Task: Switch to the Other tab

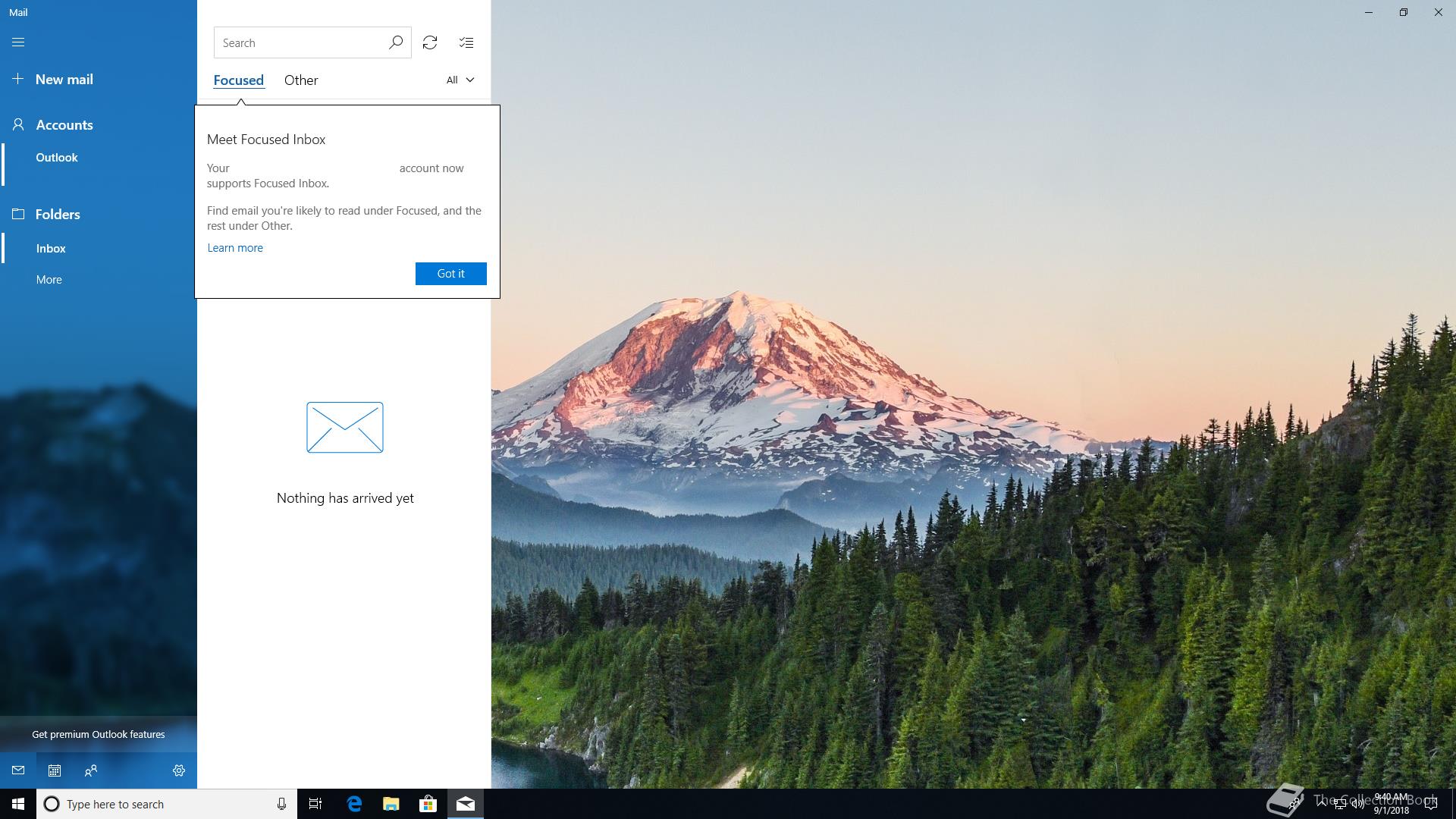Action: pyautogui.click(x=301, y=80)
